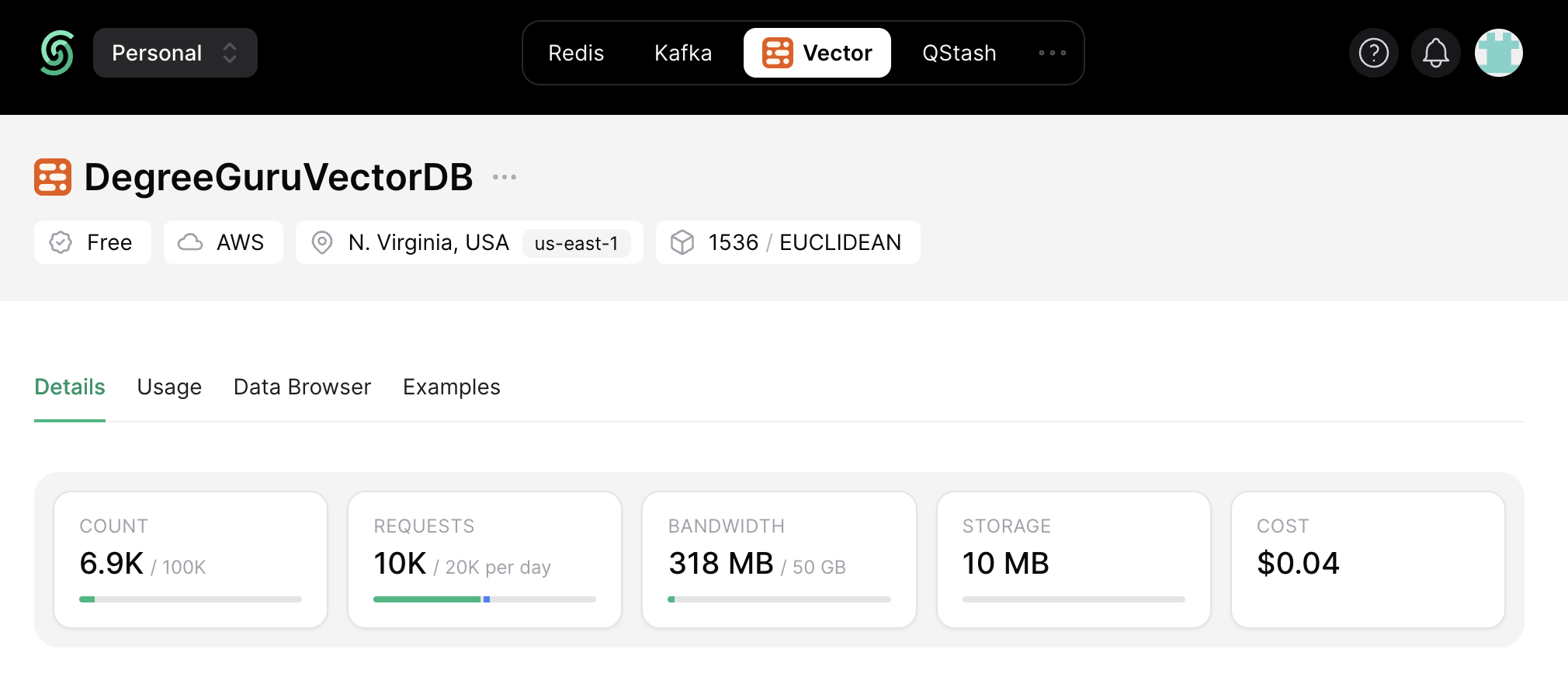Click the cube icon in dimension badge

pyautogui.click(x=682, y=242)
